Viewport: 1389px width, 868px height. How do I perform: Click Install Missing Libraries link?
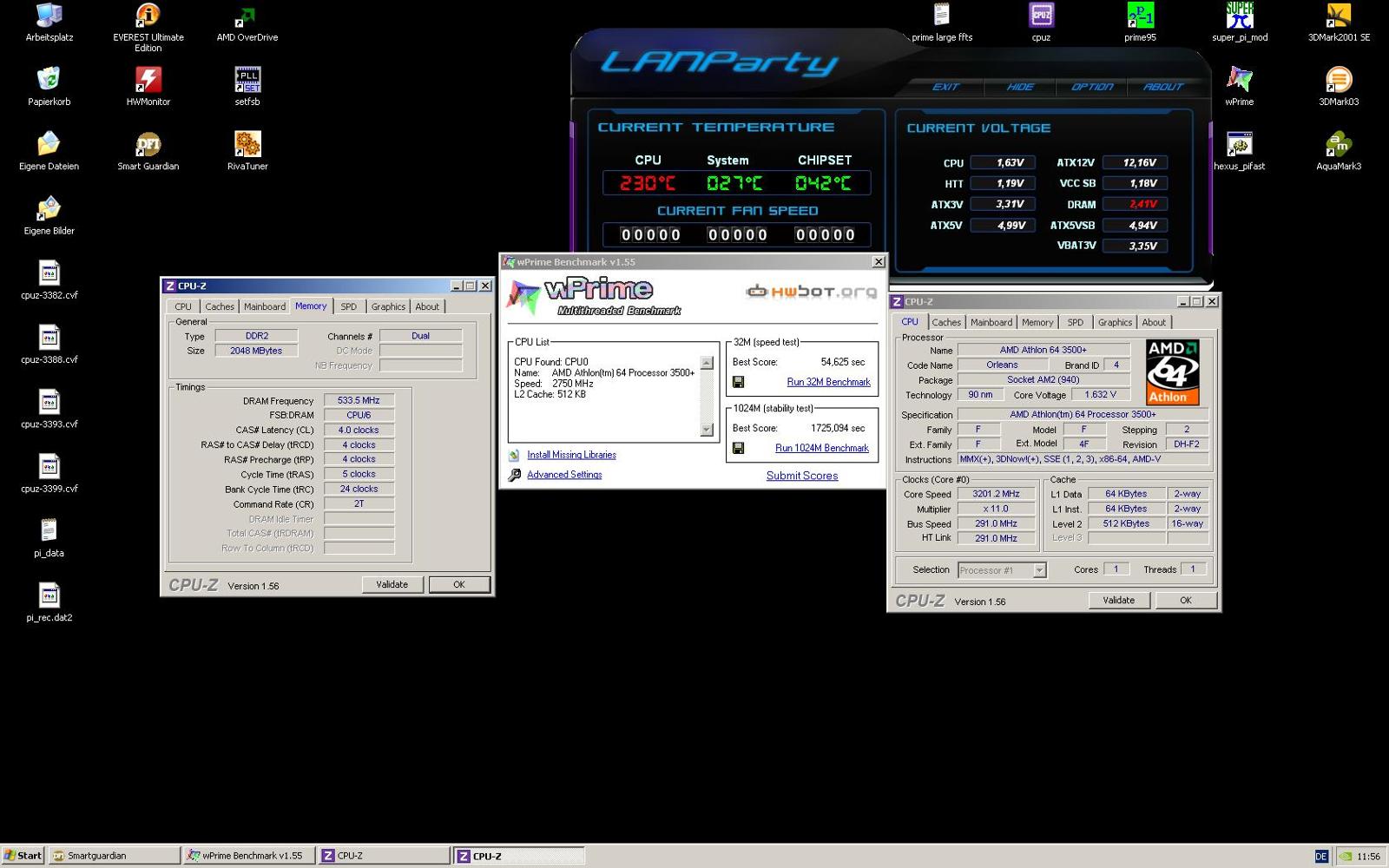pos(571,455)
